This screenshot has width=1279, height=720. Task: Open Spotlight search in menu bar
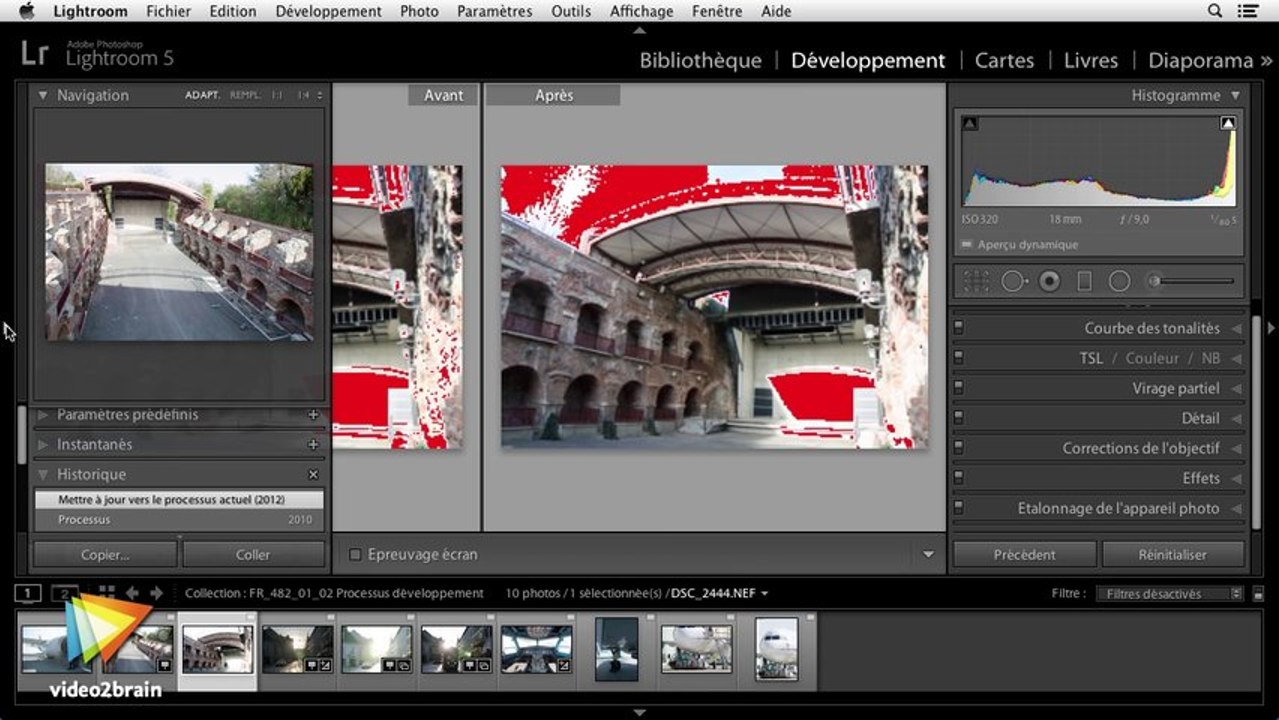tap(1215, 11)
